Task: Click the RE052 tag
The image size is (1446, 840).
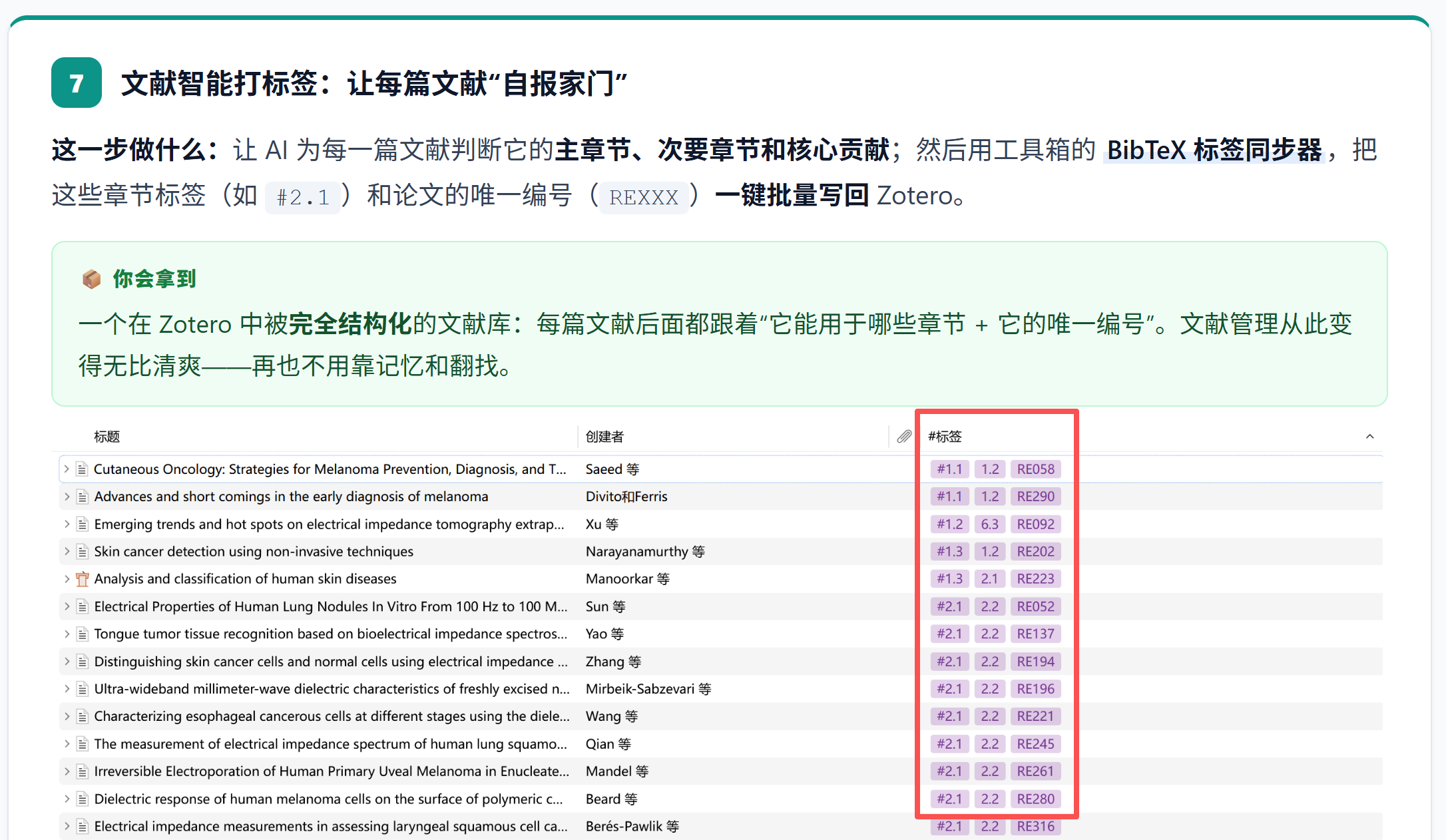Action: click(1035, 606)
